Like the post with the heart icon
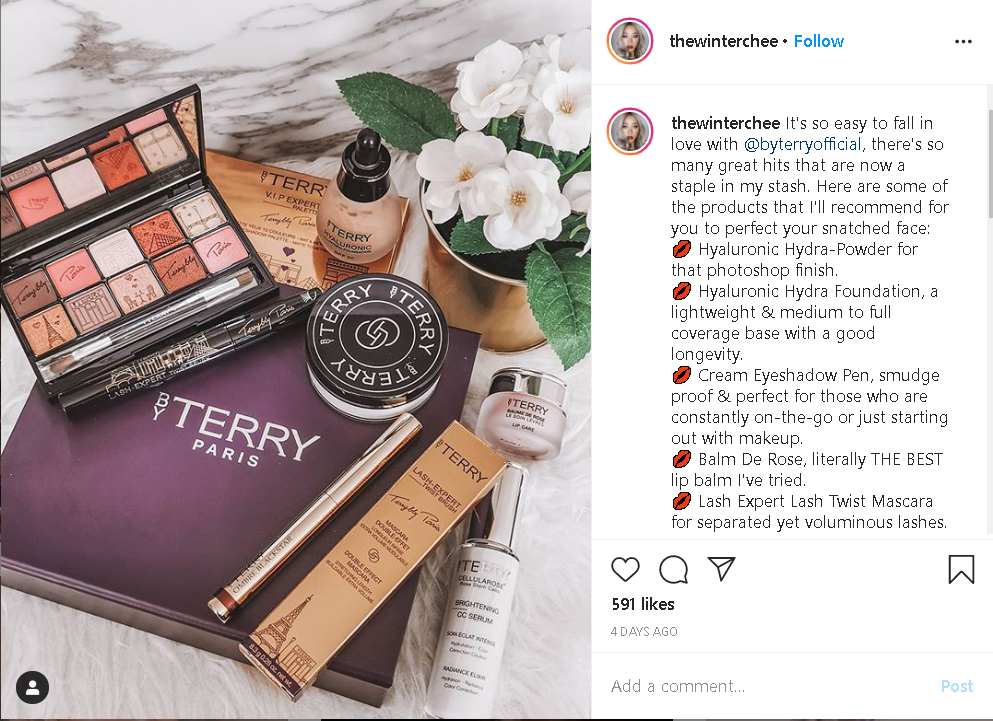 tap(625, 569)
